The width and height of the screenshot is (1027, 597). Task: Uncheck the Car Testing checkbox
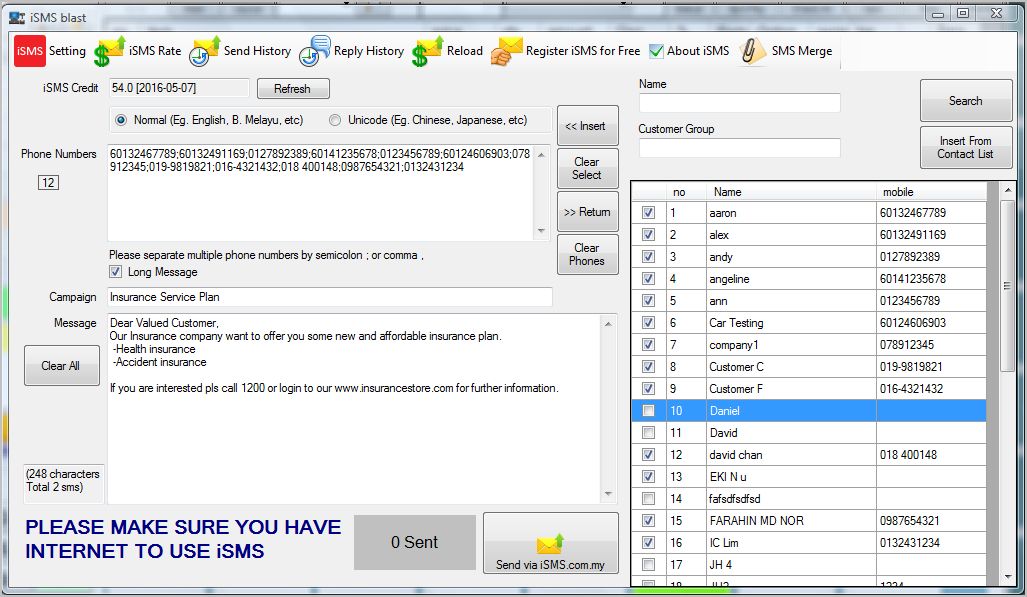[x=648, y=322]
